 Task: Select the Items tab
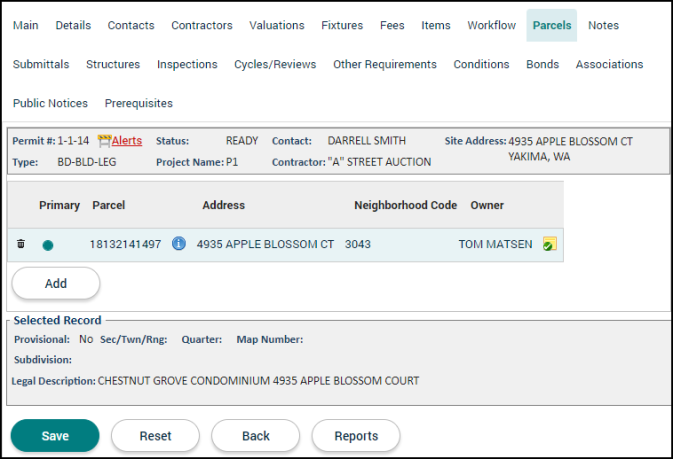tap(436, 25)
